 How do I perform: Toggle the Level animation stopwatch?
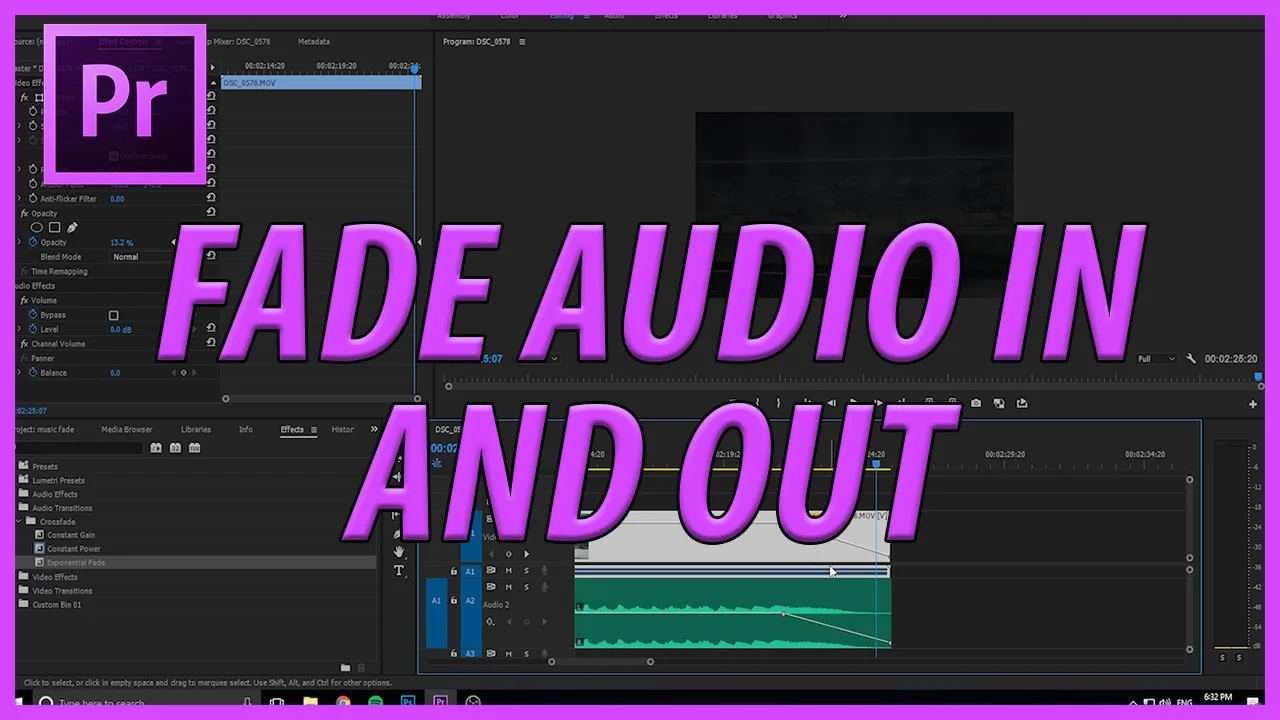click(32, 329)
